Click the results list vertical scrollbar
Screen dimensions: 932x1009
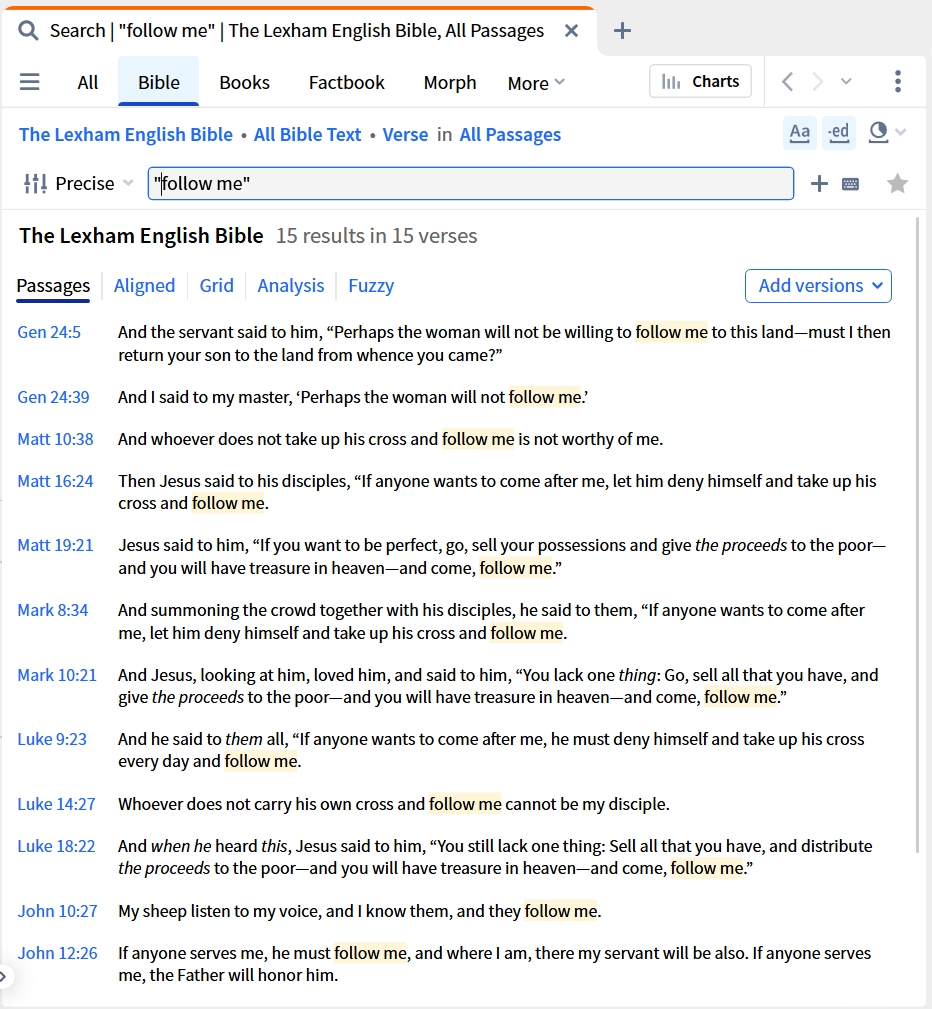point(917,535)
